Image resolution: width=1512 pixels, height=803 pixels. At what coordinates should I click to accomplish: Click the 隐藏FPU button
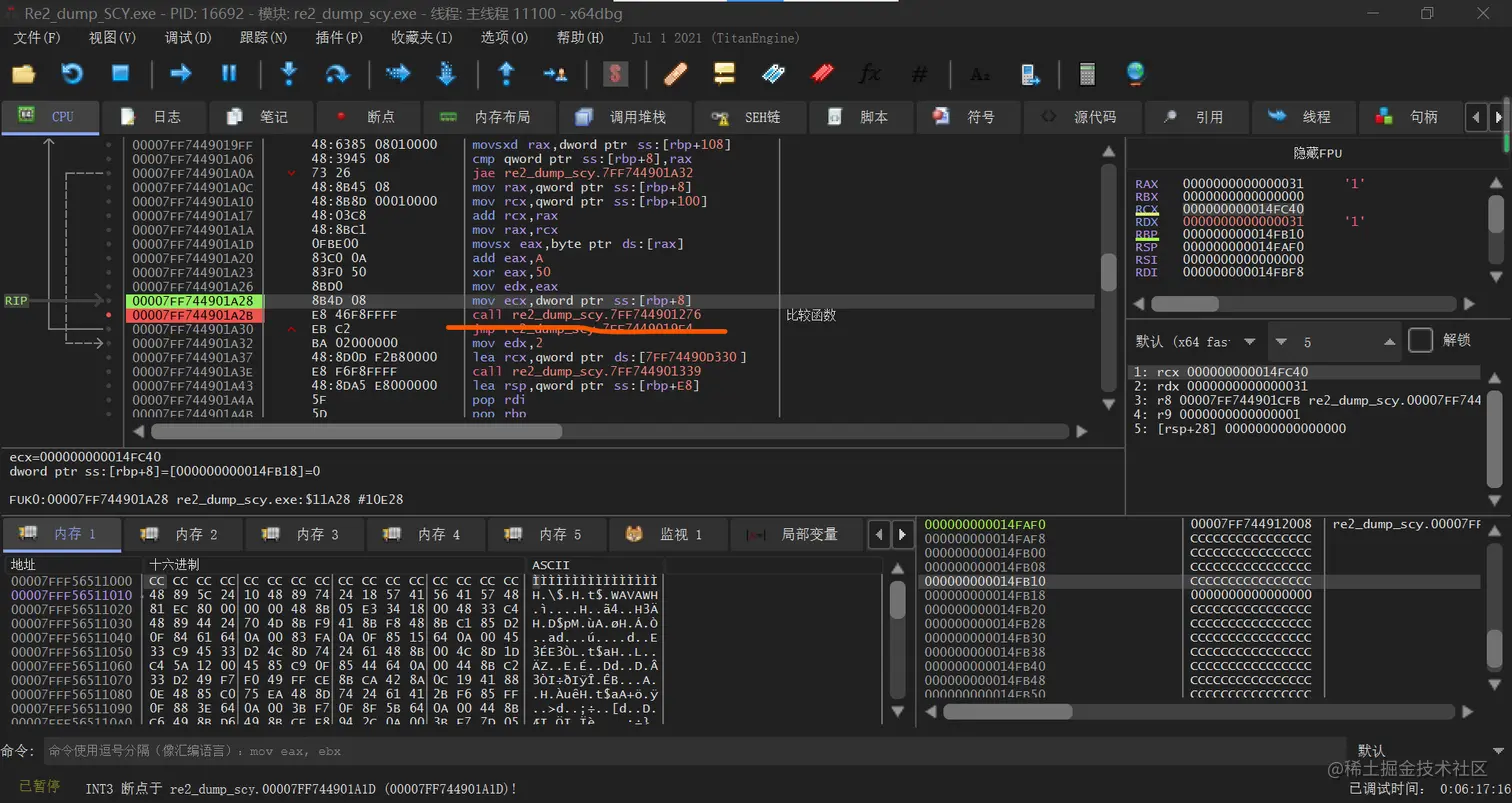1317,153
